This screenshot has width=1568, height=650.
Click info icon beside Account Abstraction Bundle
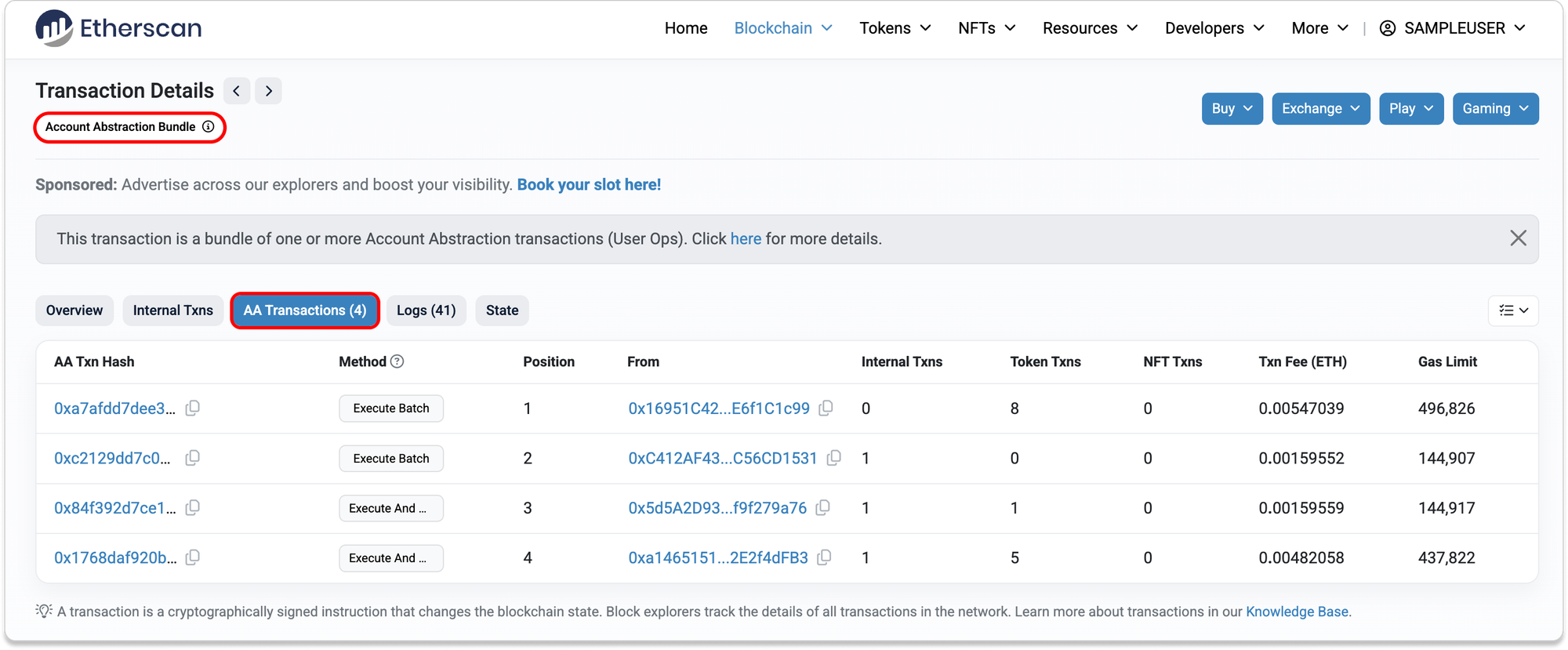[x=209, y=127]
